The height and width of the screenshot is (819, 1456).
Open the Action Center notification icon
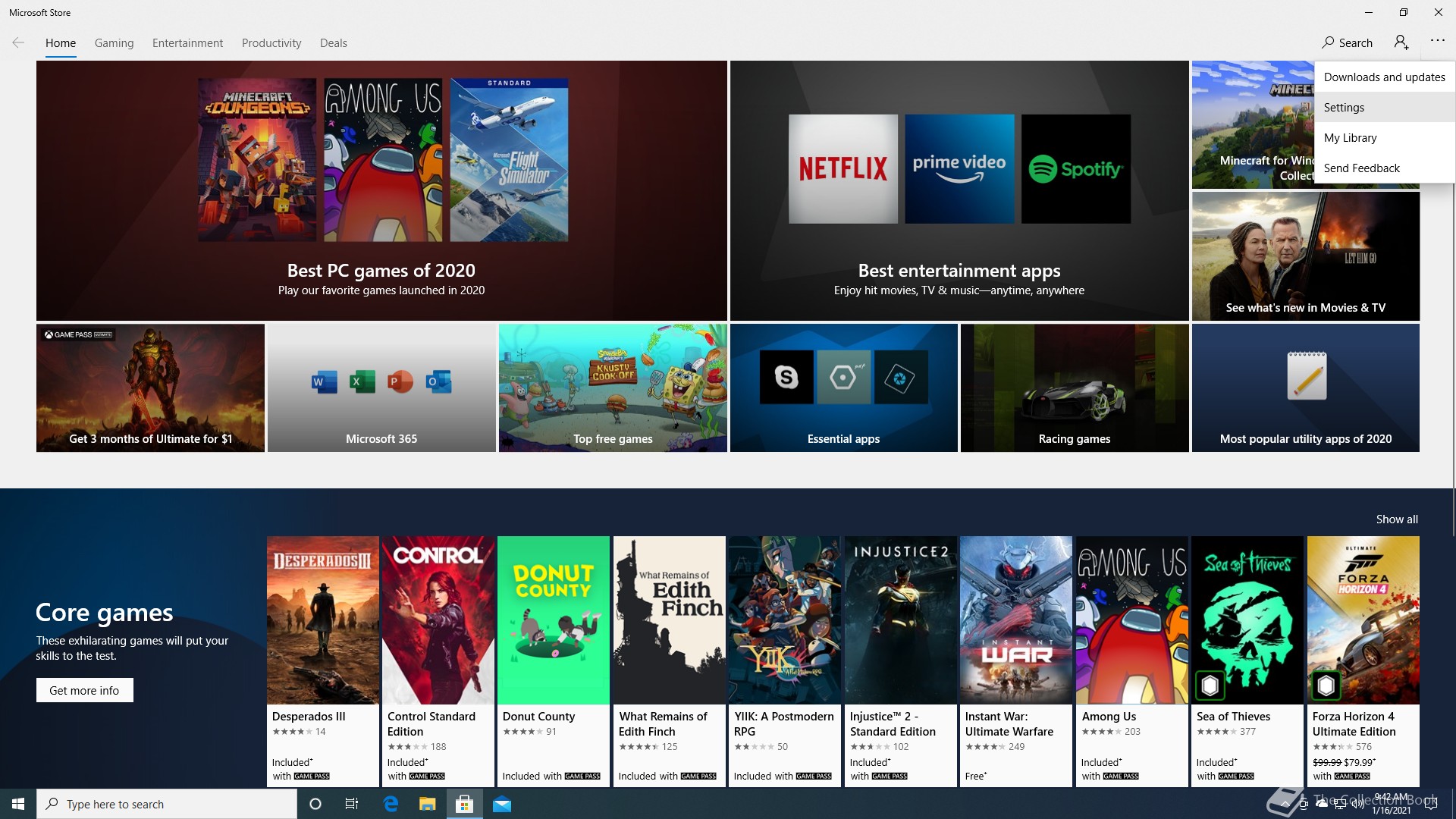(1431, 804)
